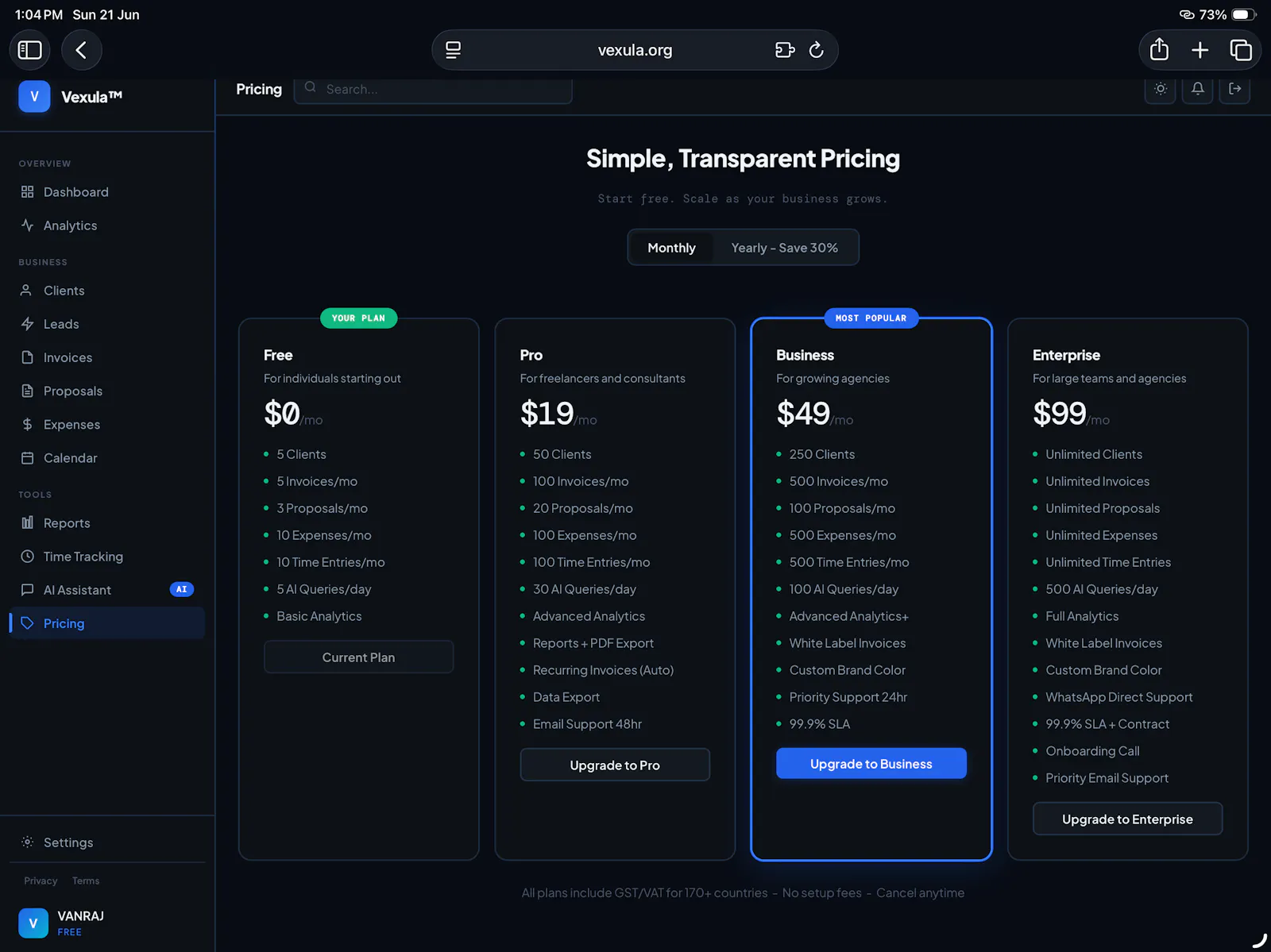Toggle light/dark theme sun icon
This screenshot has height=952, width=1271.
point(1161,89)
